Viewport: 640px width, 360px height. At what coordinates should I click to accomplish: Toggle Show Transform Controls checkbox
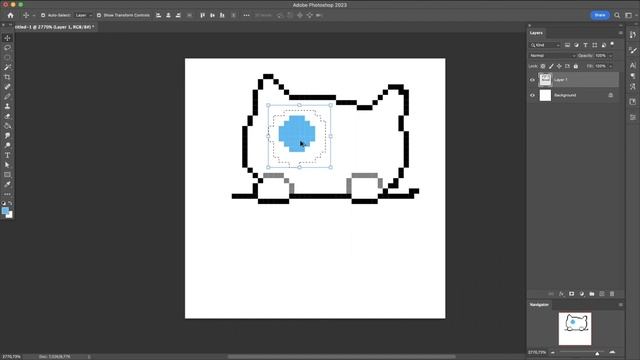[x=99, y=15]
